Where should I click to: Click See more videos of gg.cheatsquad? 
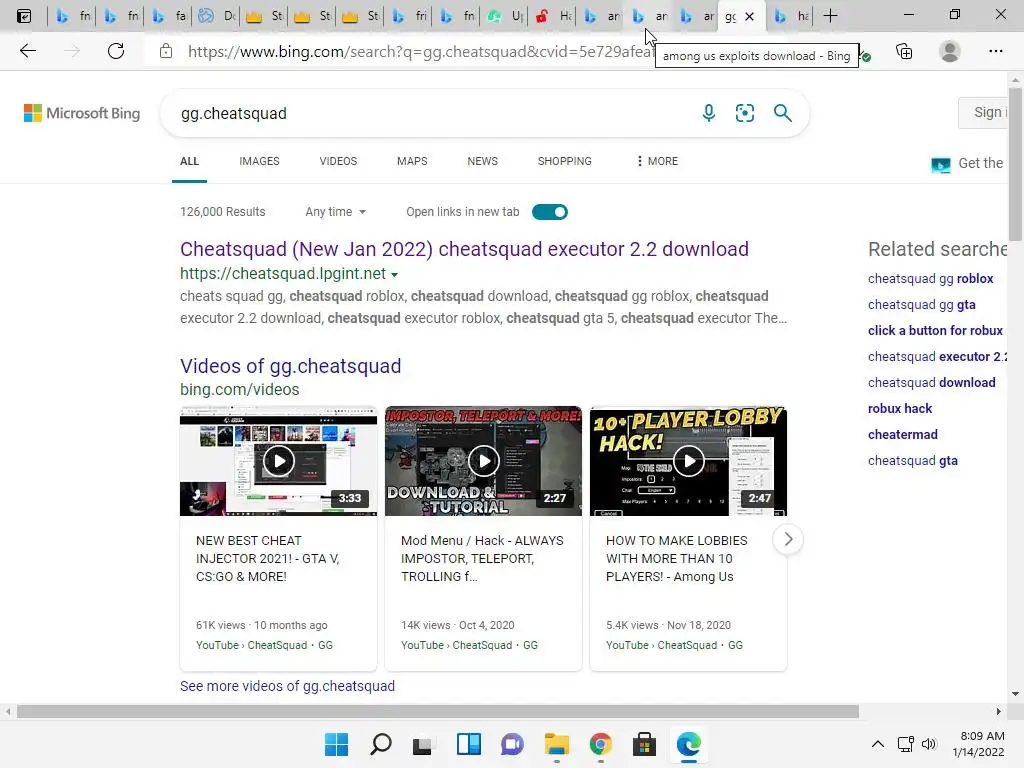pos(287,686)
